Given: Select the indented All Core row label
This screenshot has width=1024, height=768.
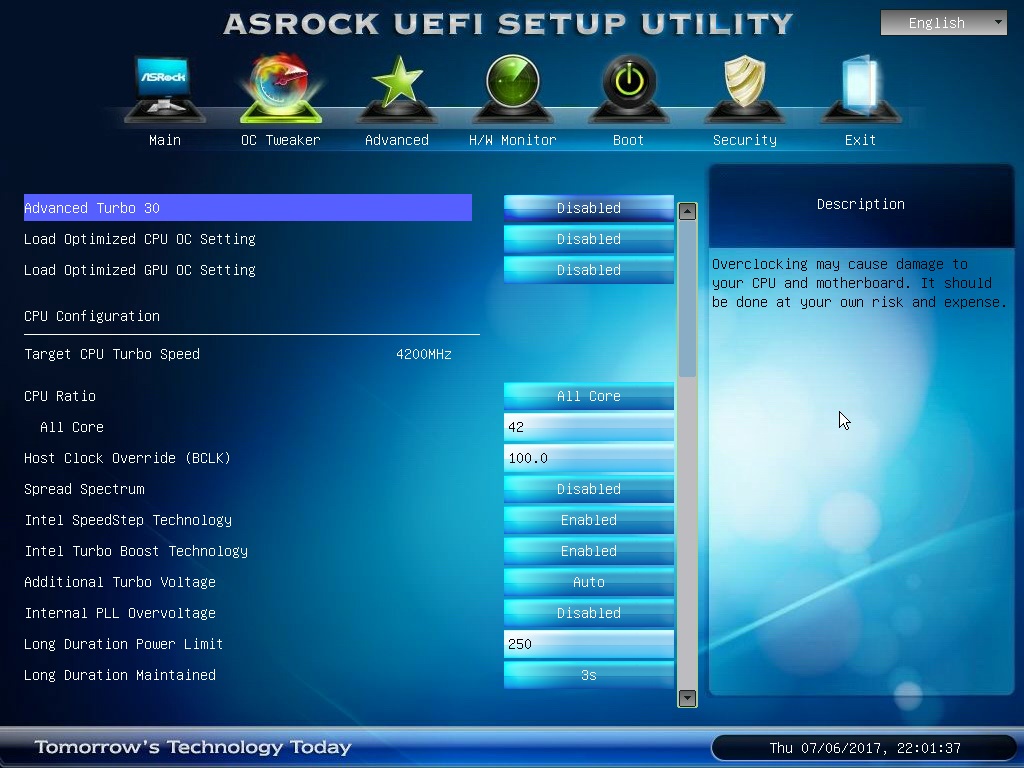Looking at the screenshot, I should point(72,427).
